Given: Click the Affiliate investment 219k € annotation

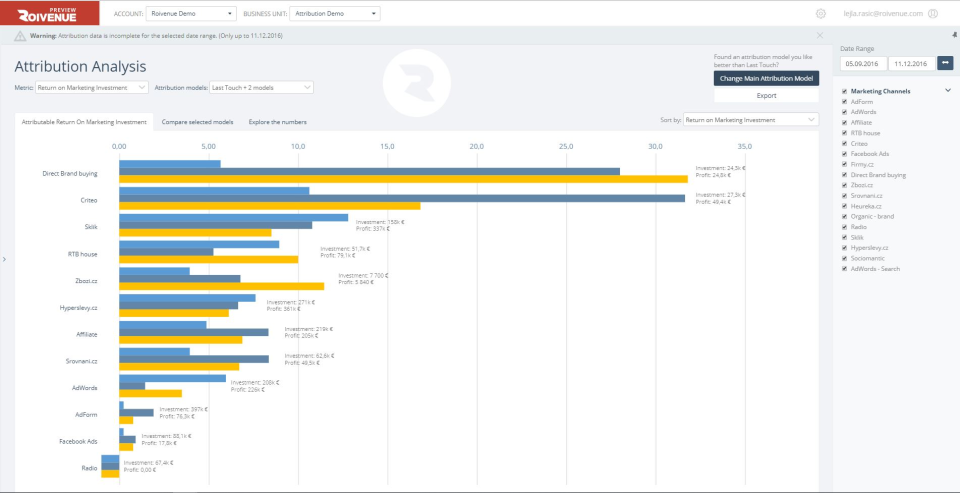Looking at the screenshot, I should pyautogui.click(x=309, y=329).
